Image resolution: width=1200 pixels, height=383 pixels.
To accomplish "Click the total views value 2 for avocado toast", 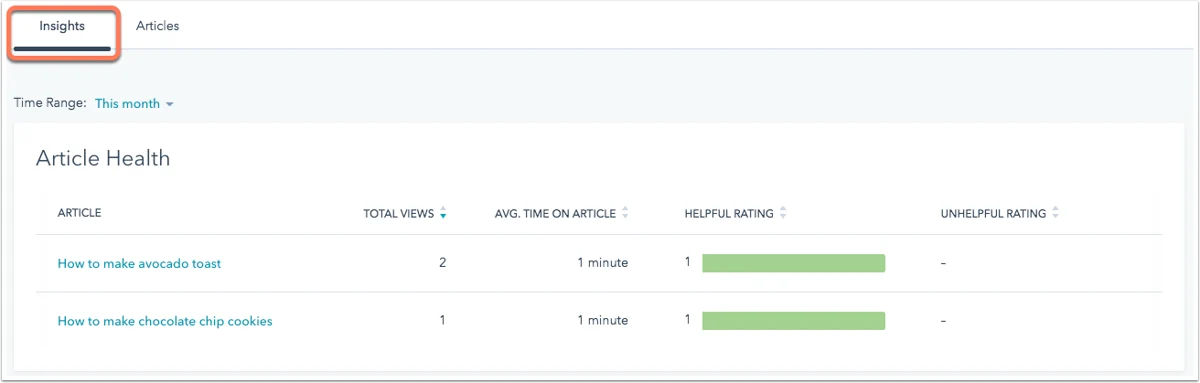I will pos(442,263).
